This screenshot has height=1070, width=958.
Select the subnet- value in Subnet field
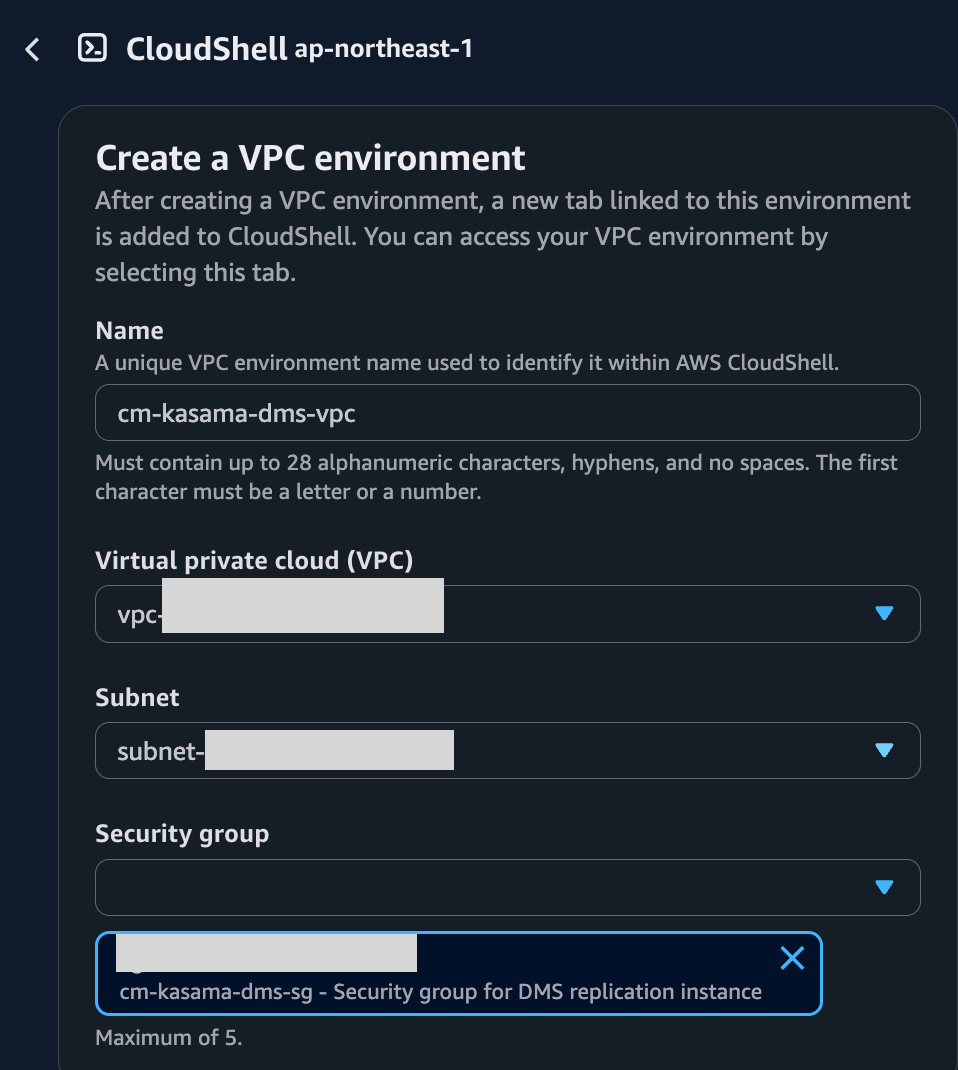[508, 751]
